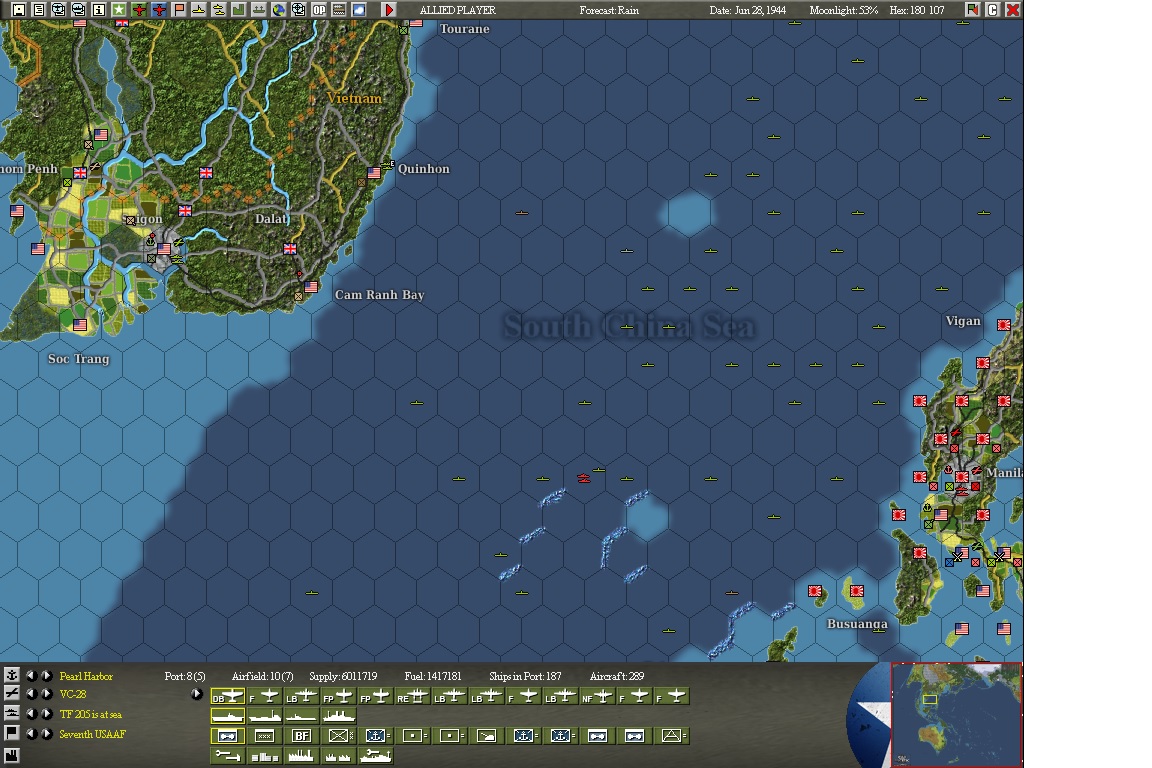This screenshot has width=1152, height=768.
Task: Click the Seventh USAAF headquarters name
Action: [93, 733]
